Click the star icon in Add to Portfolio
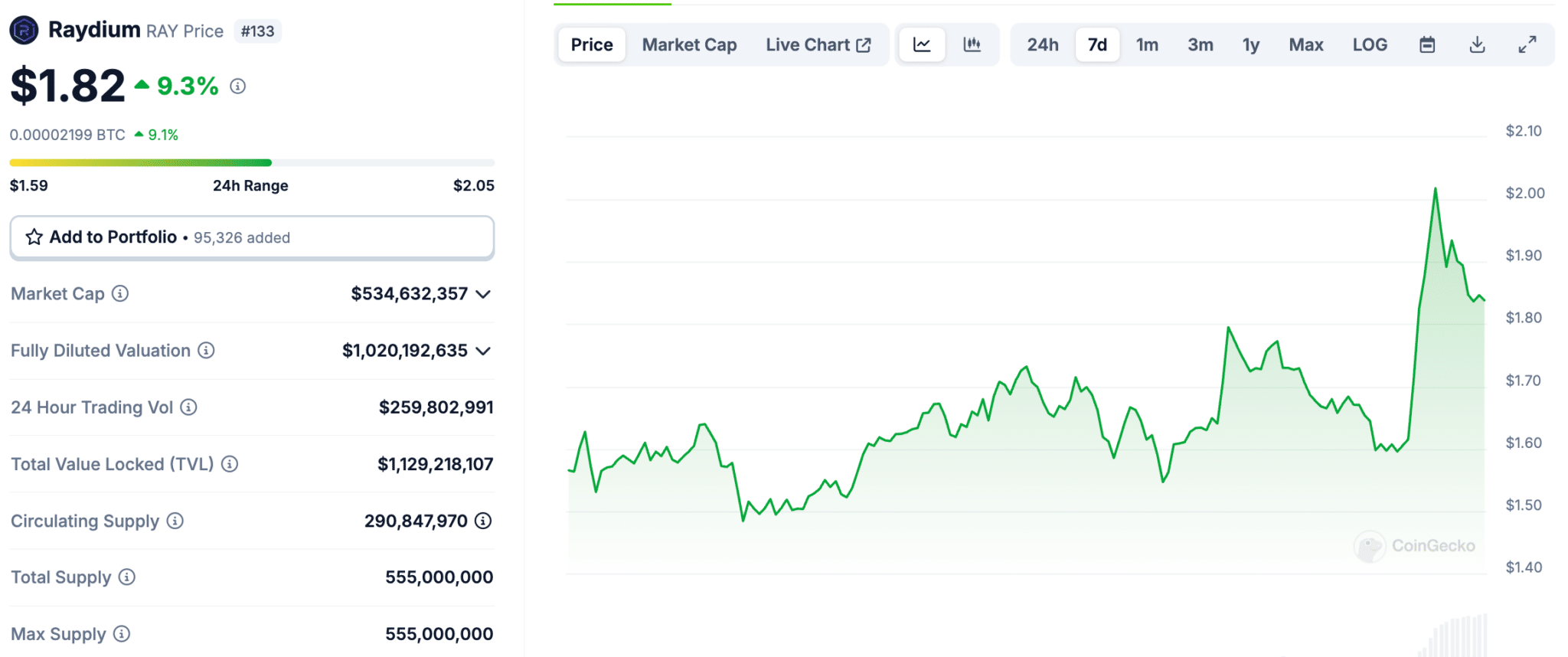The image size is (1568, 657). (x=34, y=237)
